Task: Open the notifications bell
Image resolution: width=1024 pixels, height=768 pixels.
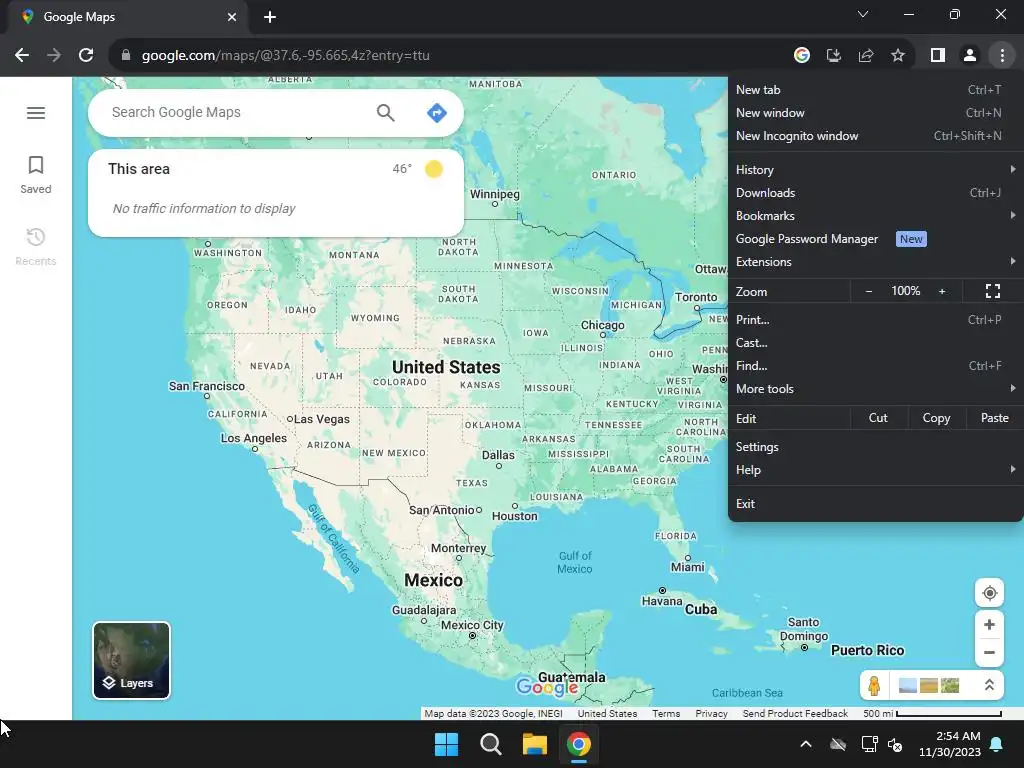Action: tap(996, 744)
